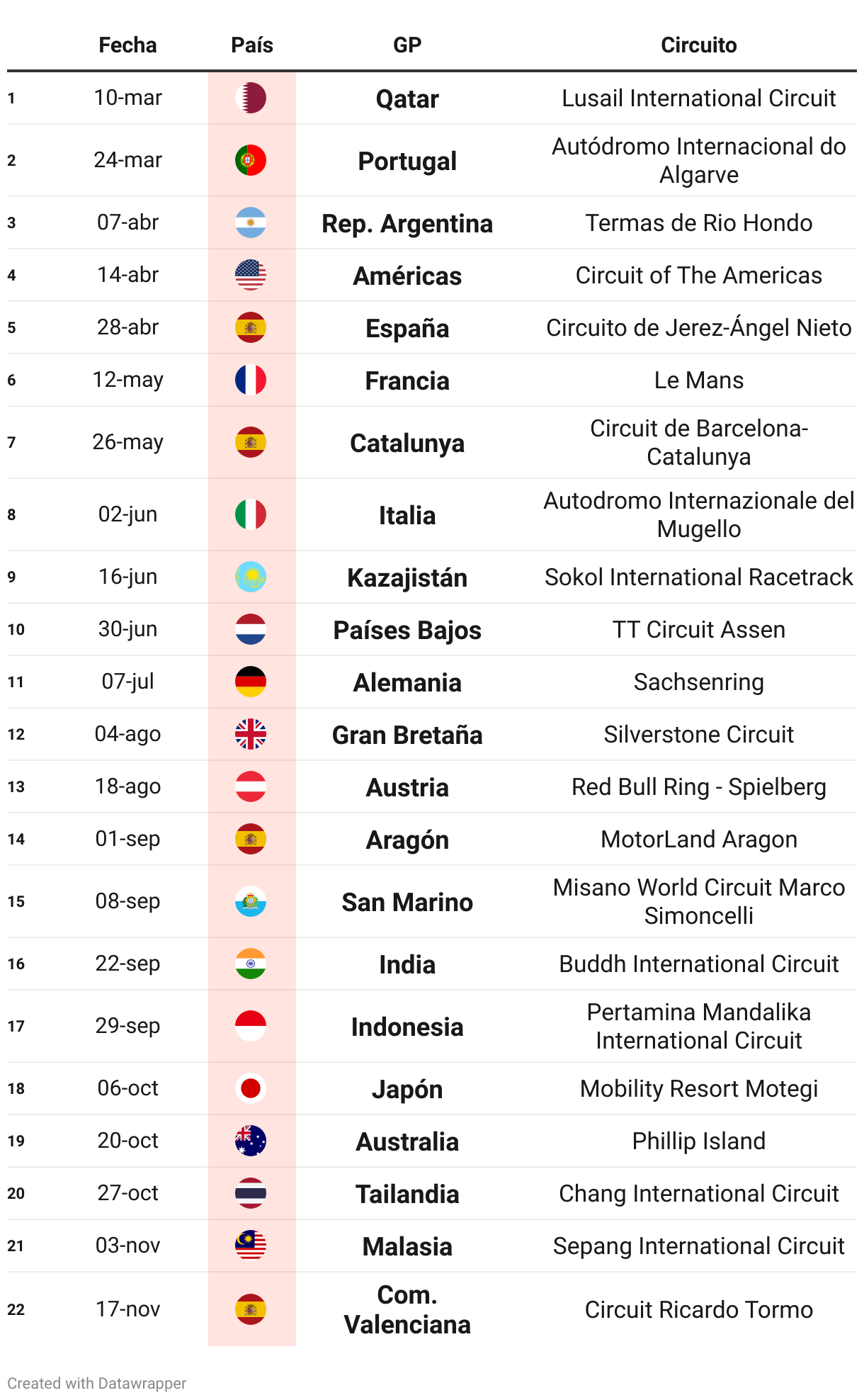Click the India flag icon

(251, 964)
